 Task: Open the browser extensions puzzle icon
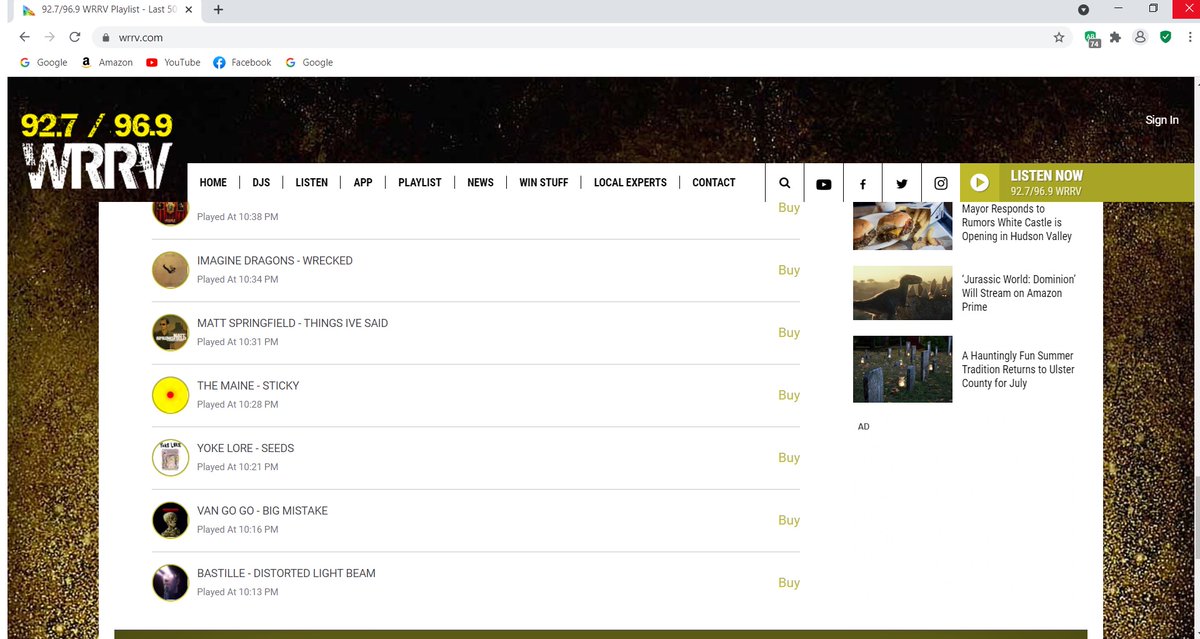(x=1115, y=37)
